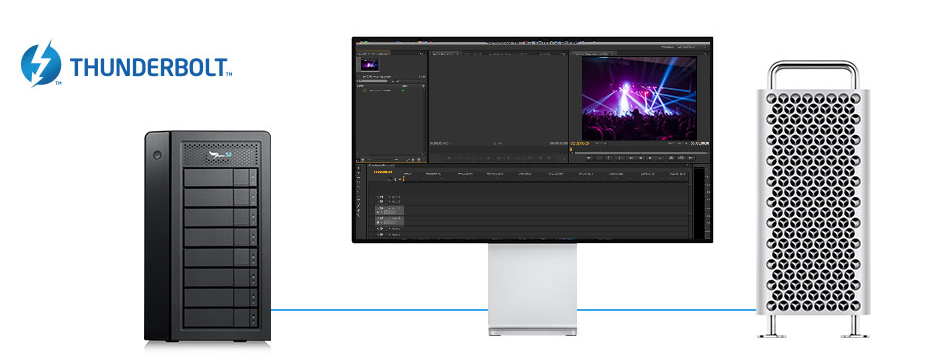Select the concert clip thumbnail in Project panel

(369, 64)
